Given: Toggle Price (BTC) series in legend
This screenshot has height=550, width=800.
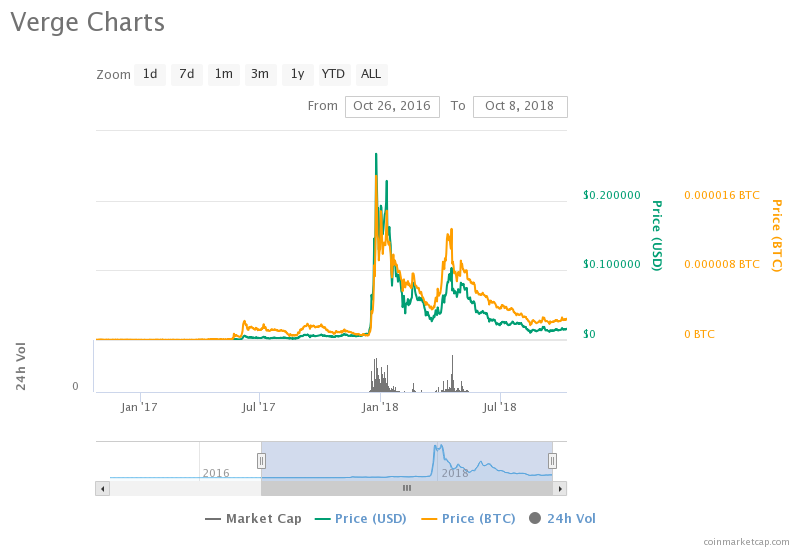Looking at the screenshot, I should (x=468, y=518).
